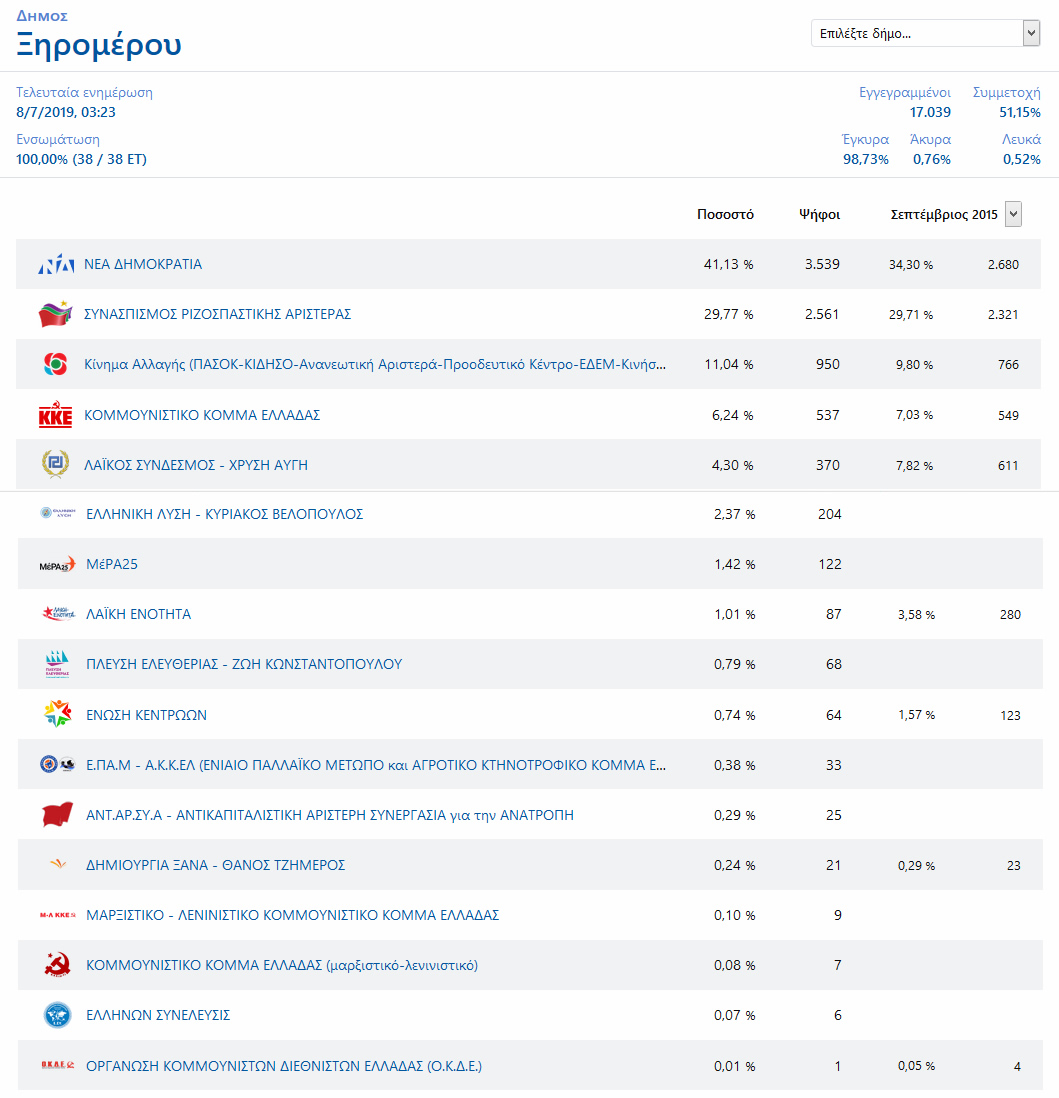Viewport: 1059px width, 1098px height.
Task: Open ΛΑΪΚΟΣ ΣΥΝΔΕΣΜΟΣ - ΧΡΥΣΗ ΑΥΓΗ link
Action: pyautogui.click(x=195, y=465)
